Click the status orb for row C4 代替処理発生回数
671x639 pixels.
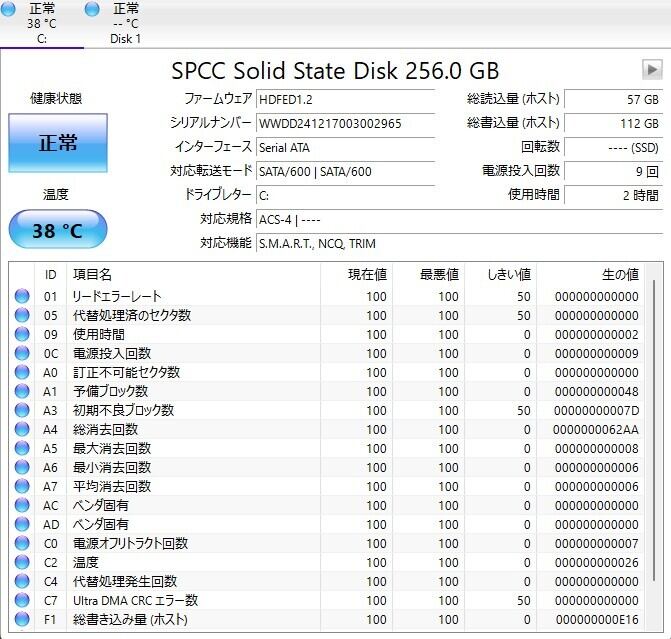(x=22, y=581)
